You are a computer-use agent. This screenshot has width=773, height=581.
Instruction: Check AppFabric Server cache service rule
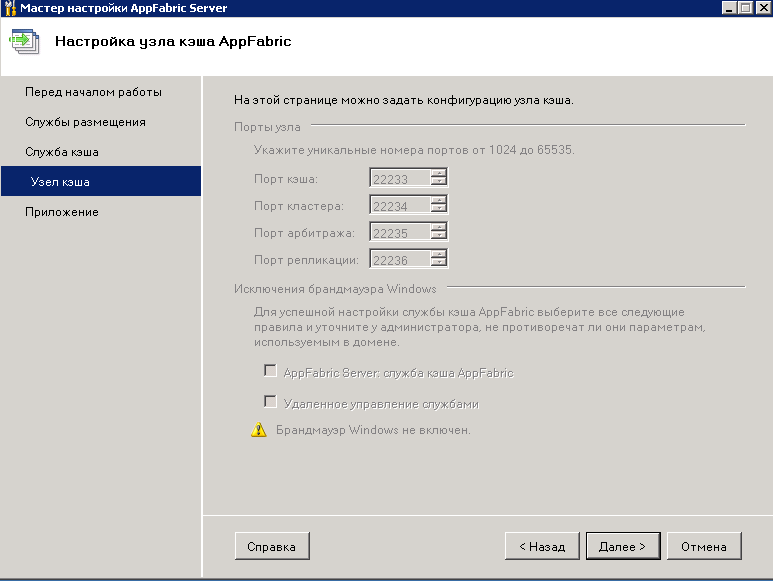tap(270, 371)
